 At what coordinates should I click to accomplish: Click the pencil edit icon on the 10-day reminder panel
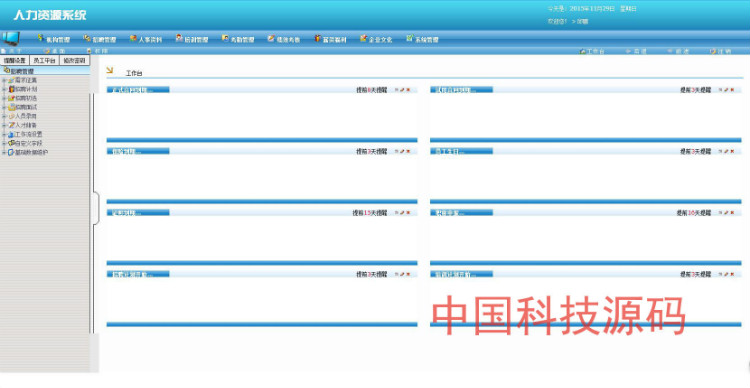point(726,212)
